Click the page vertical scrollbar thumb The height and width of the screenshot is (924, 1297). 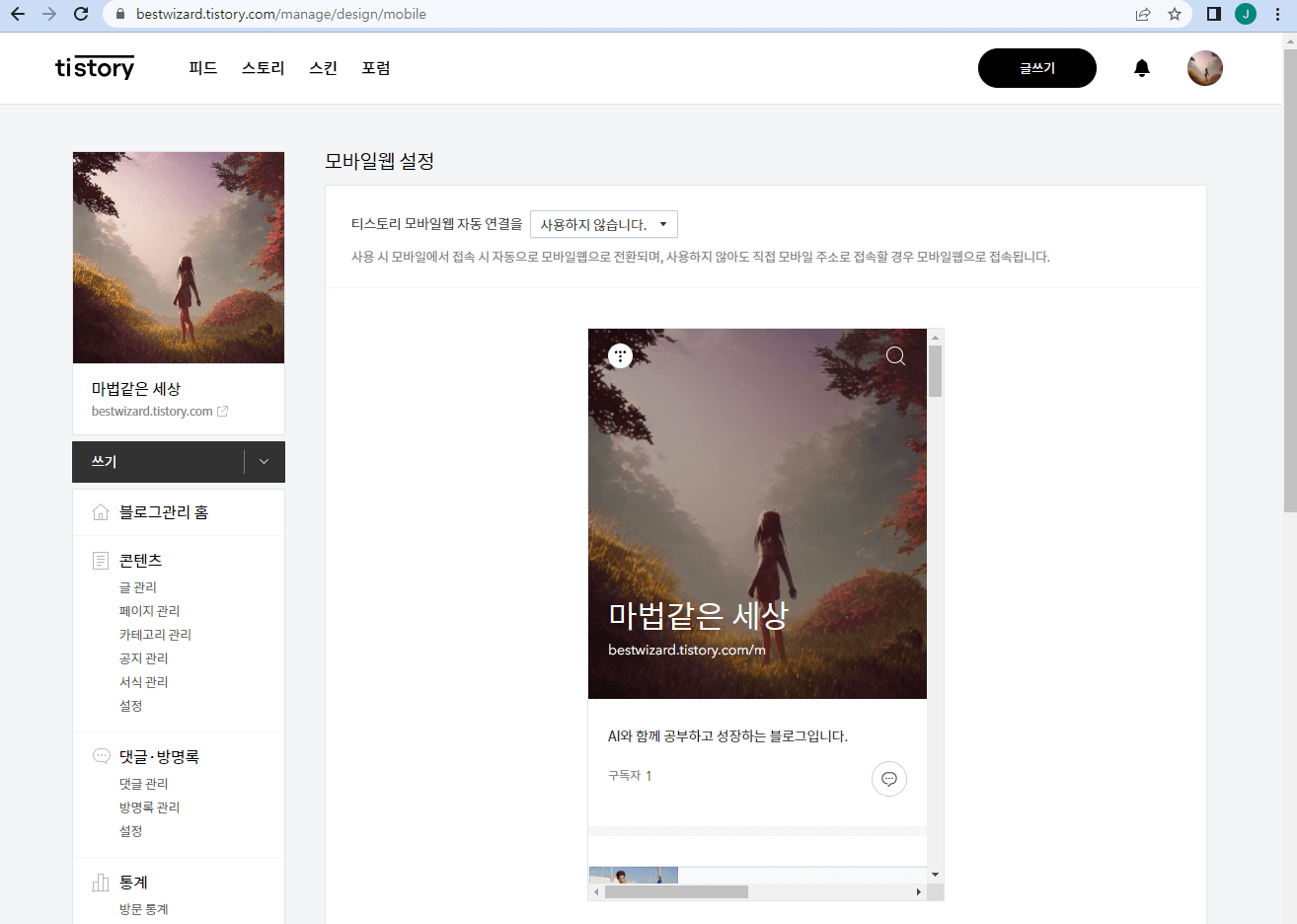tap(1290, 279)
